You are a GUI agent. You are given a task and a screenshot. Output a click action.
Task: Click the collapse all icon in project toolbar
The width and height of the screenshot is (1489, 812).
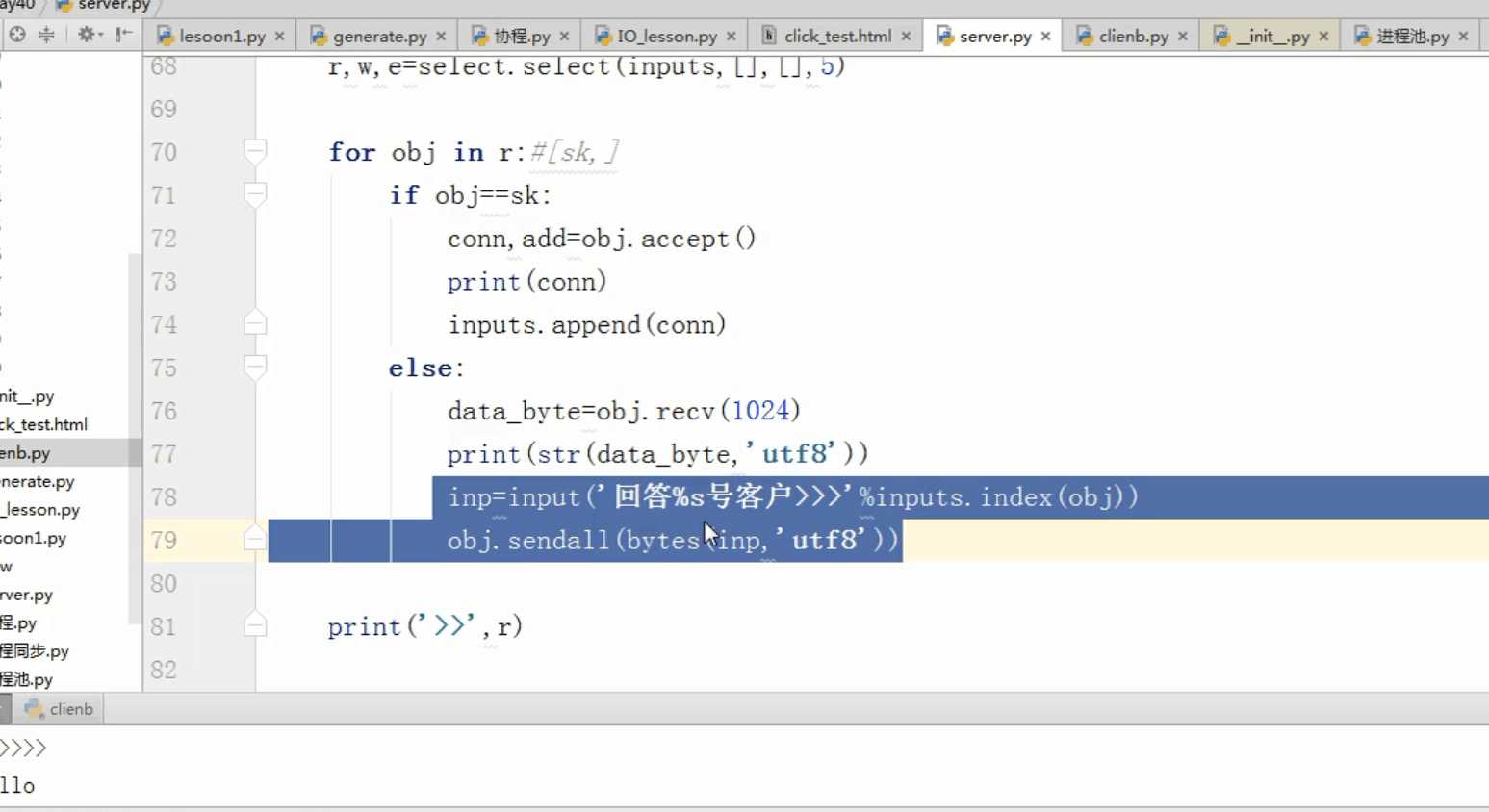[46, 35]
